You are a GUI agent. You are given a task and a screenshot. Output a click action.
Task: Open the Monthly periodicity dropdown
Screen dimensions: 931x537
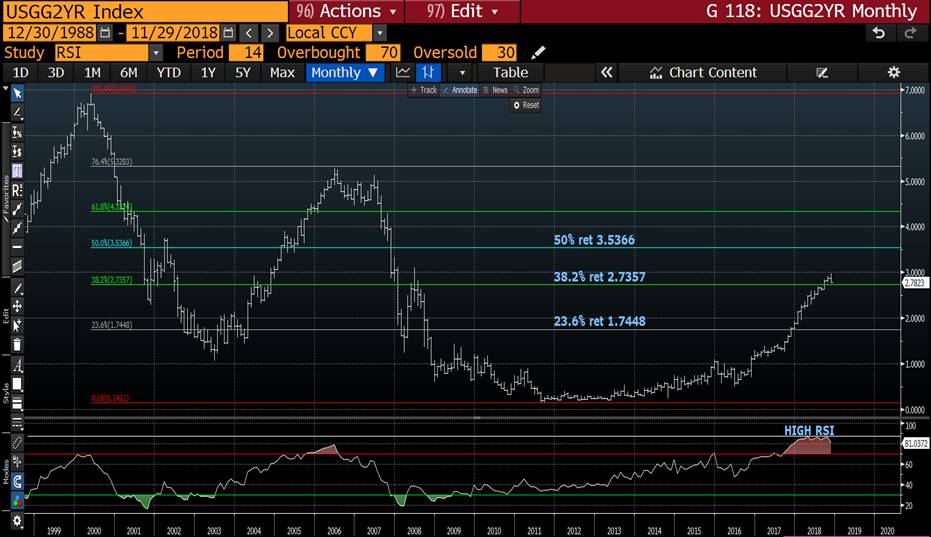(x=345, y=72)
